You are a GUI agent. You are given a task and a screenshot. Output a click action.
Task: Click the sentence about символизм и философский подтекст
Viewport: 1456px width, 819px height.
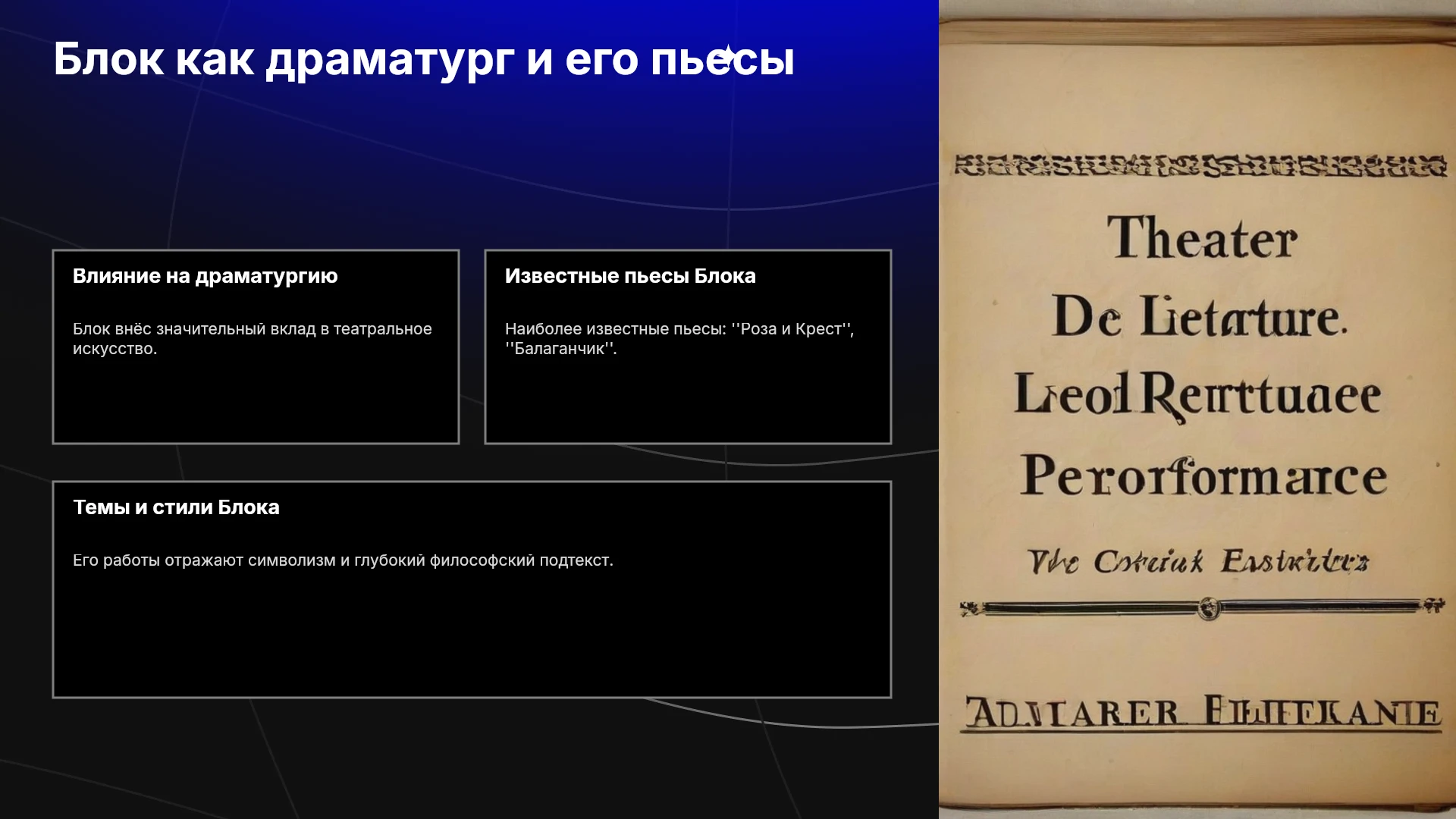tap(343, 560)
